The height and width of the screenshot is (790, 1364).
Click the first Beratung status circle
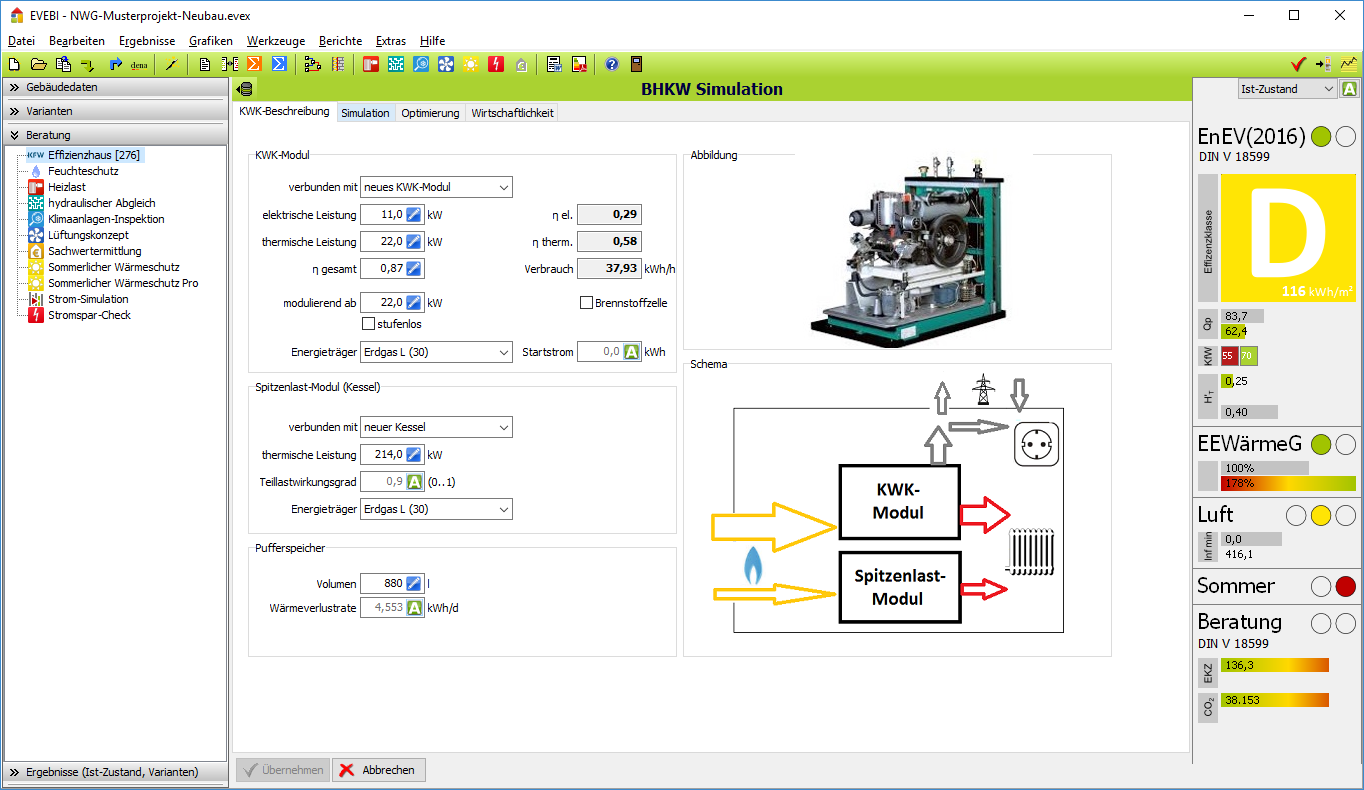1321,623
